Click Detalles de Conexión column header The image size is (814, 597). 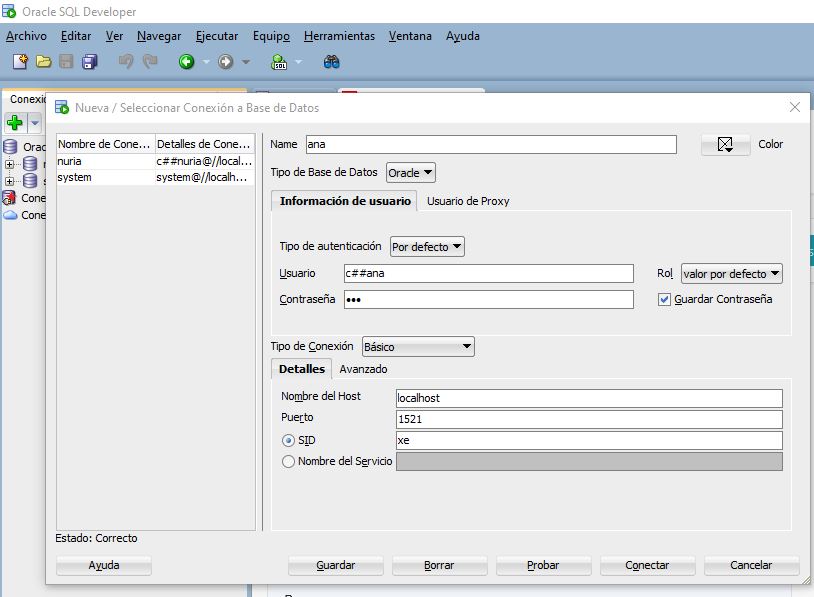205,144
